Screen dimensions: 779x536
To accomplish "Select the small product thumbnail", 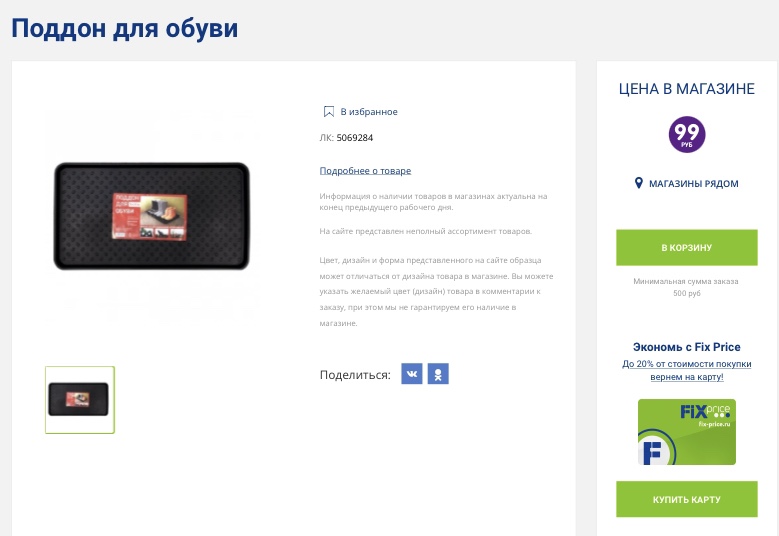I will (x=80, y=400).
